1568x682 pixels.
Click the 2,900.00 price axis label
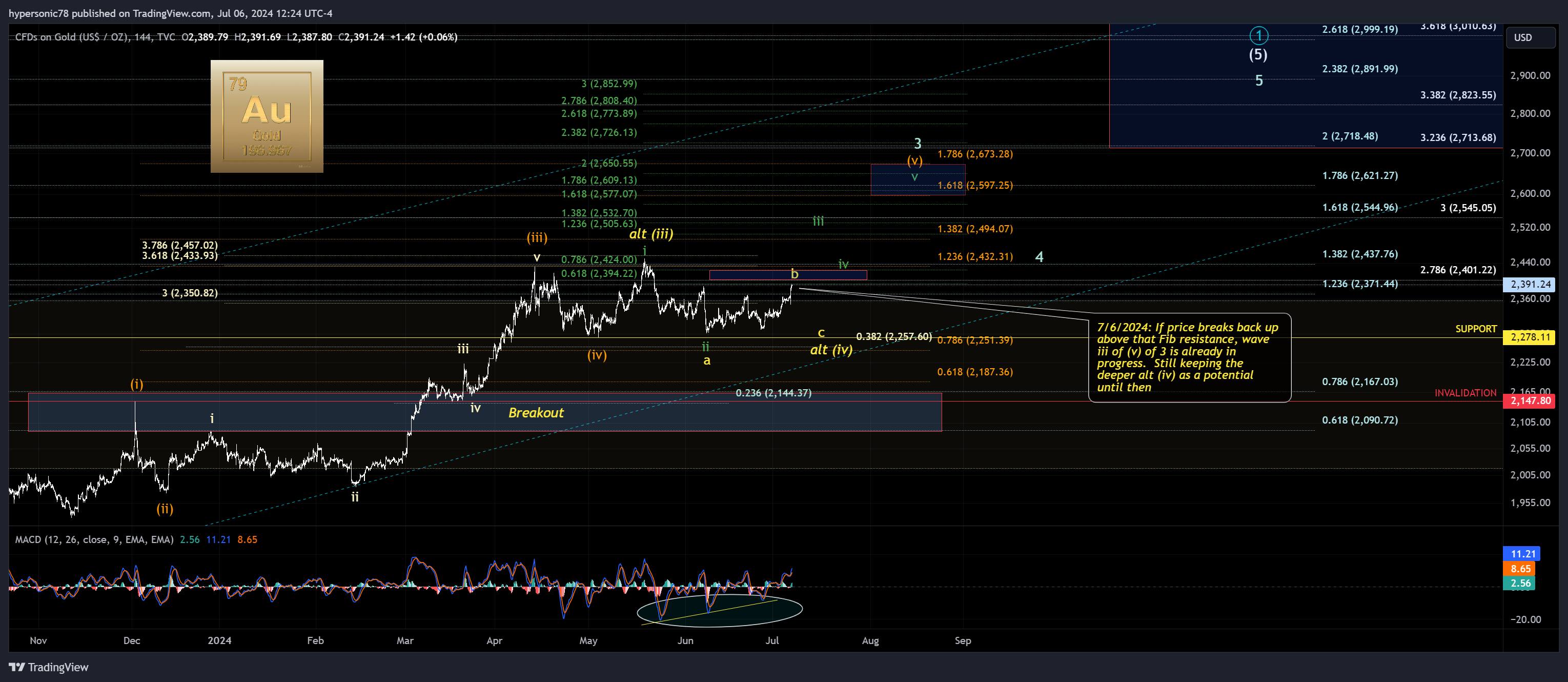click(x=1530, y=75)
